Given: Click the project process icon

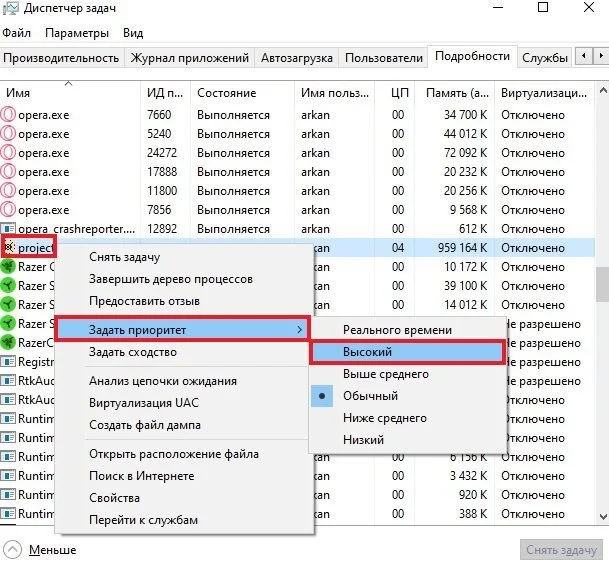Looking at the screenshot, I should 9,247.
